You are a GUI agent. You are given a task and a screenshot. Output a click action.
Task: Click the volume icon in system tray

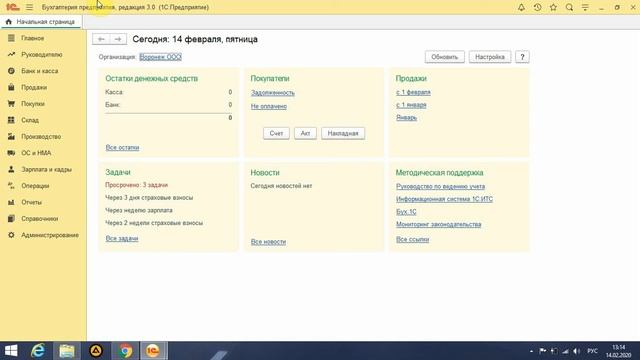pyautogui.click(x=576, y=351)
